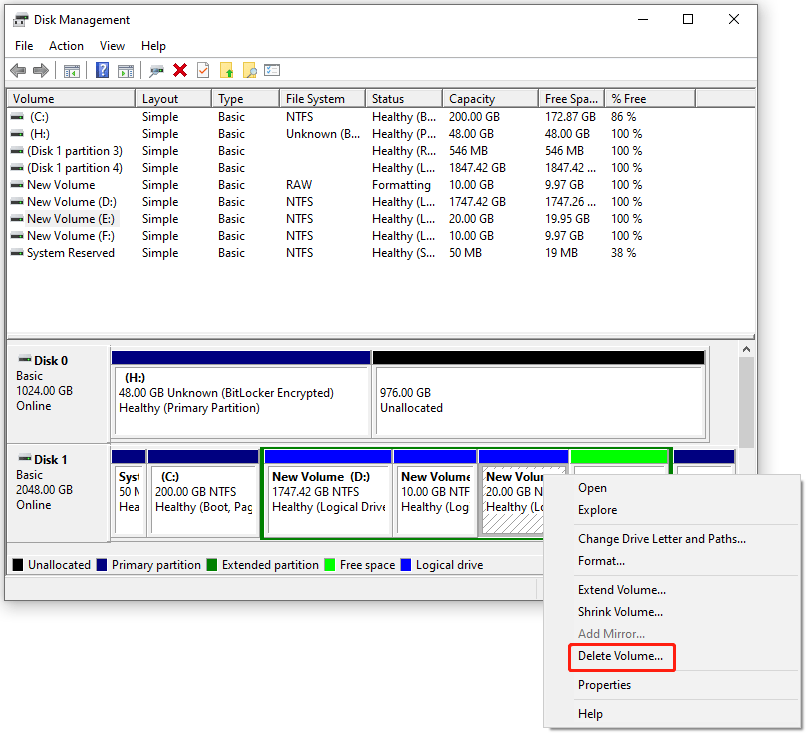Select the (H:) BitLocker partition on Disk 0
The height and width of the screenshot is (733, 807).
[241, 393]
